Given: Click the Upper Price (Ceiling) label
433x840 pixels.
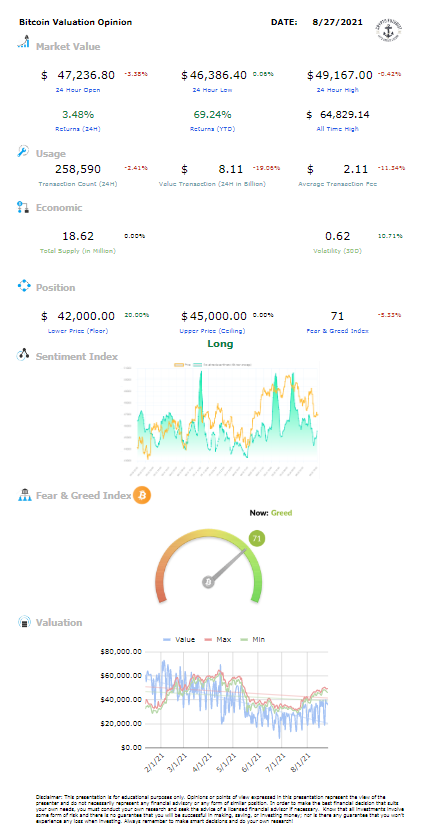Looking at the screenshot, I should (x=213, y=331).
